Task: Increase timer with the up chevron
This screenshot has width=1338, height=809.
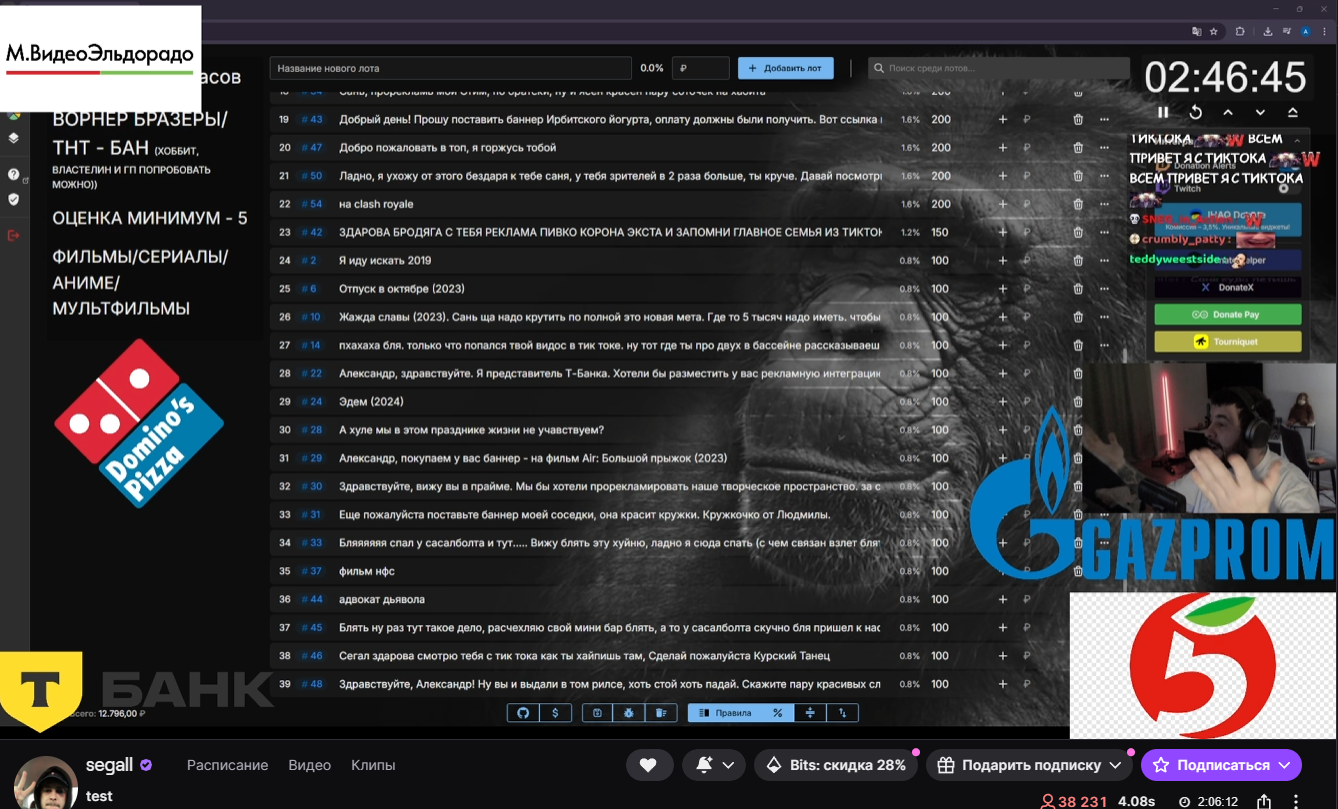Action: tap(1228, 112)
